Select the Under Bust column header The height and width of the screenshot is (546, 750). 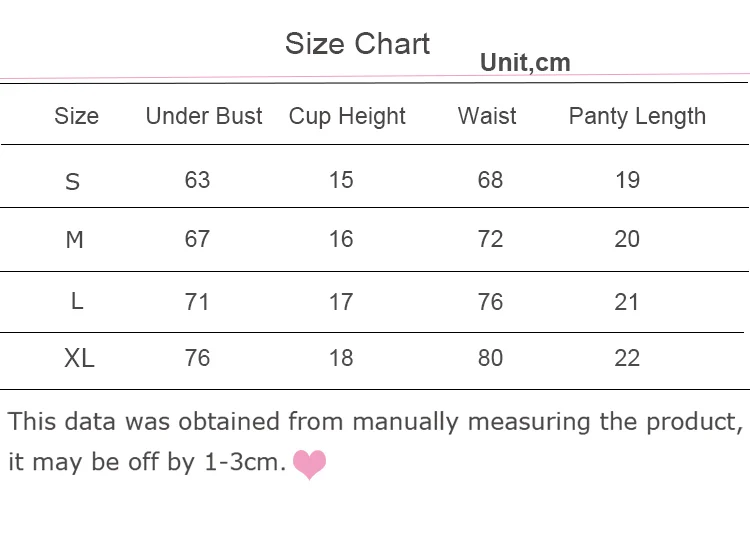click(x=204, y=116)
